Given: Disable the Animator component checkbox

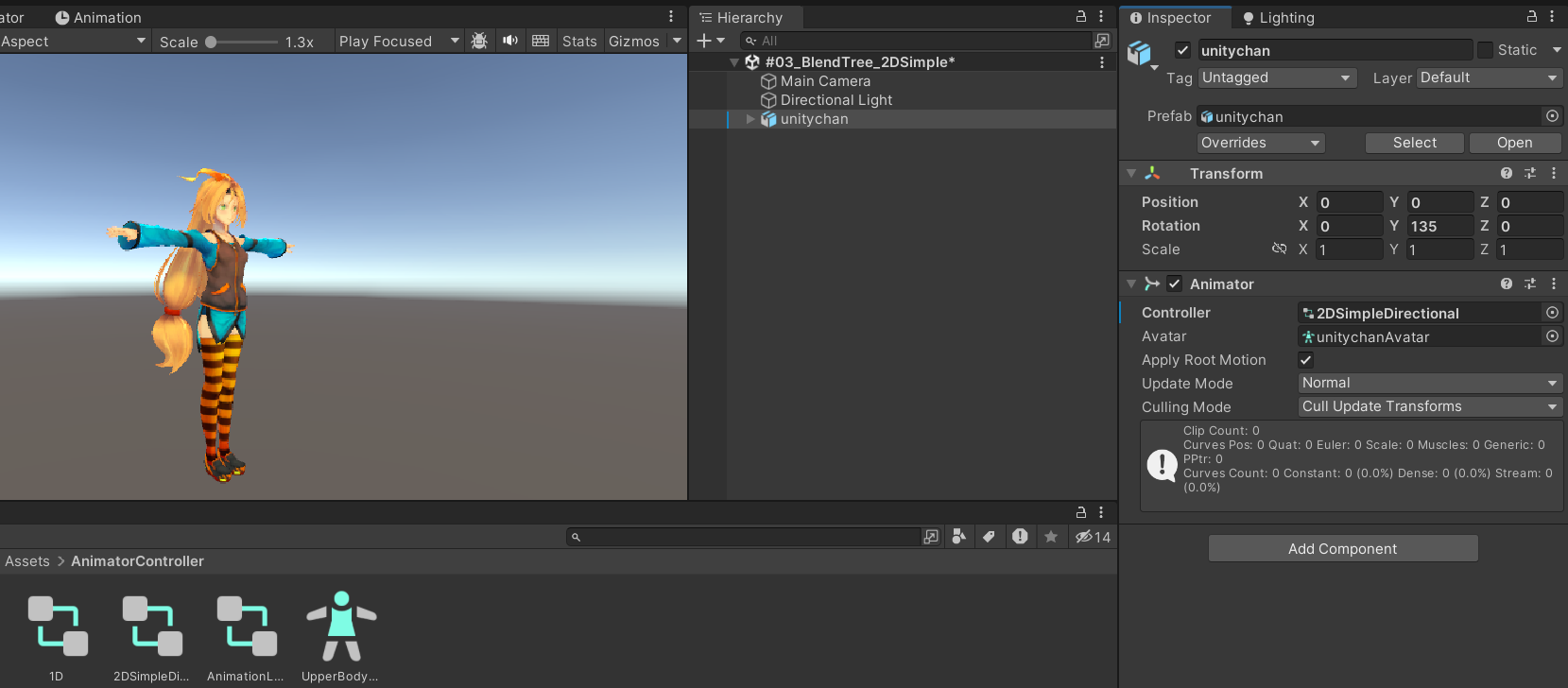Looking at the screenshot, I should [x=1174, y=284].
